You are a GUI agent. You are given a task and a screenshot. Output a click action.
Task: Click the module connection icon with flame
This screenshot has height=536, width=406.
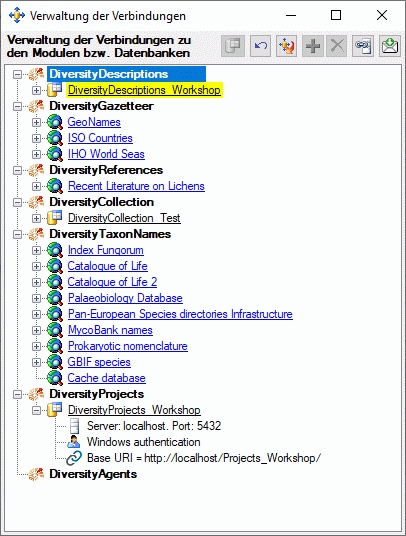(x=286, y=46)
